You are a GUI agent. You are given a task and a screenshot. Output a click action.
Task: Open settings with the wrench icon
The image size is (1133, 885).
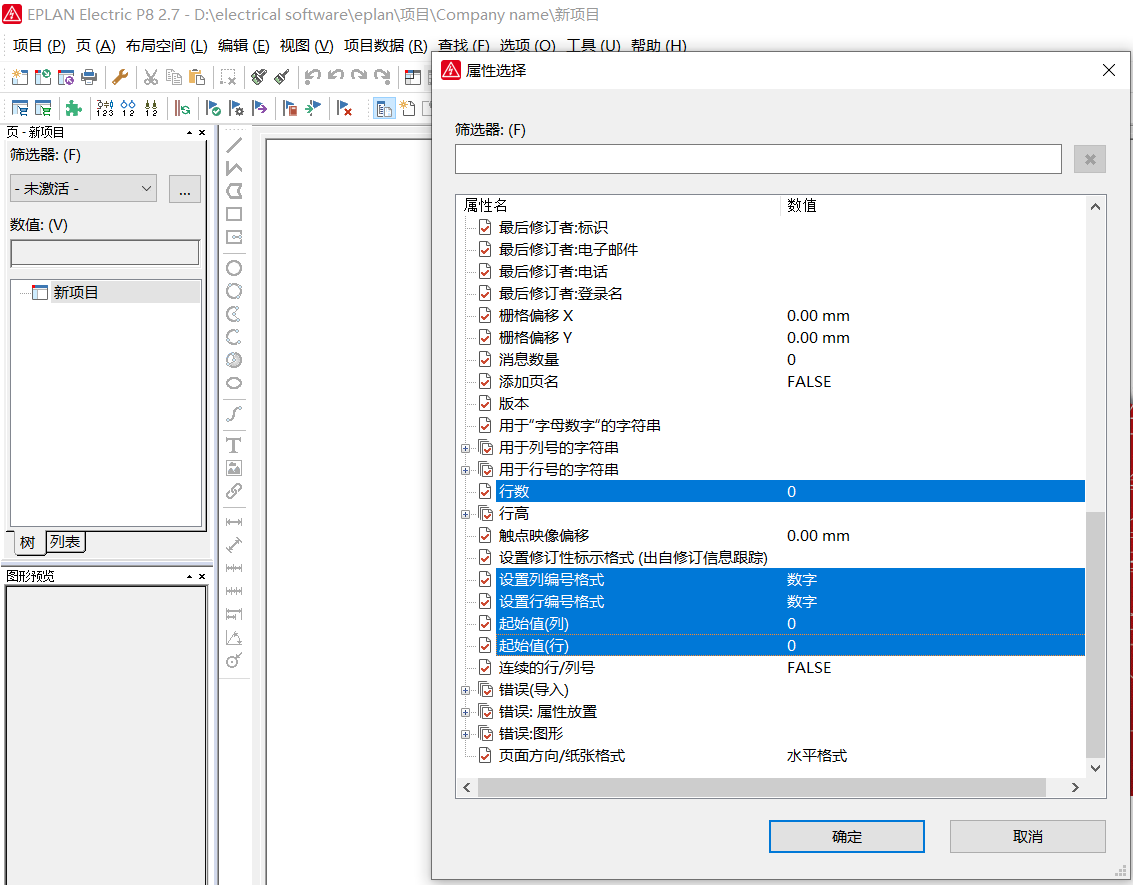coord(119,78)
